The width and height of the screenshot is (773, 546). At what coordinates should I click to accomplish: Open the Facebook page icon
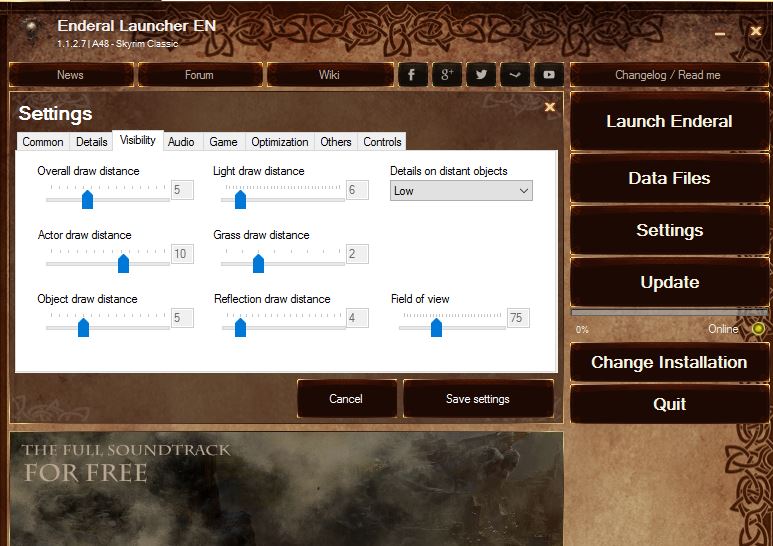pyautogui.click(x=412, y=75)
